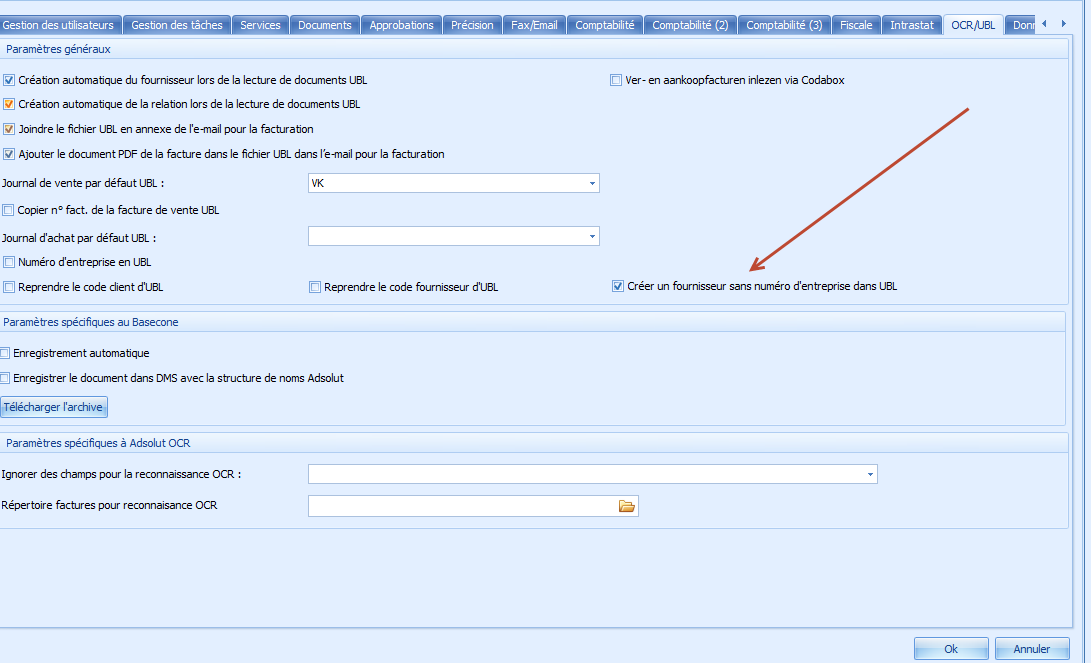
Task: Switch to Fiscale tab
Action: 856,25
